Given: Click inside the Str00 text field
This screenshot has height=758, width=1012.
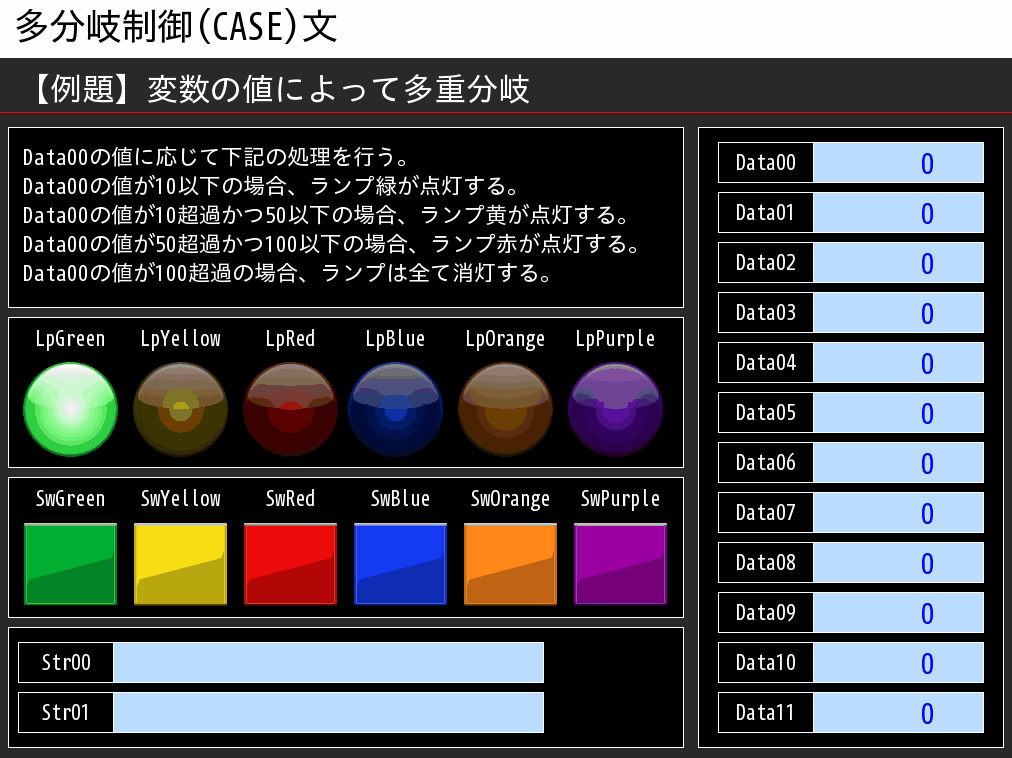Looking at the screenshot, I should point(330,662).
